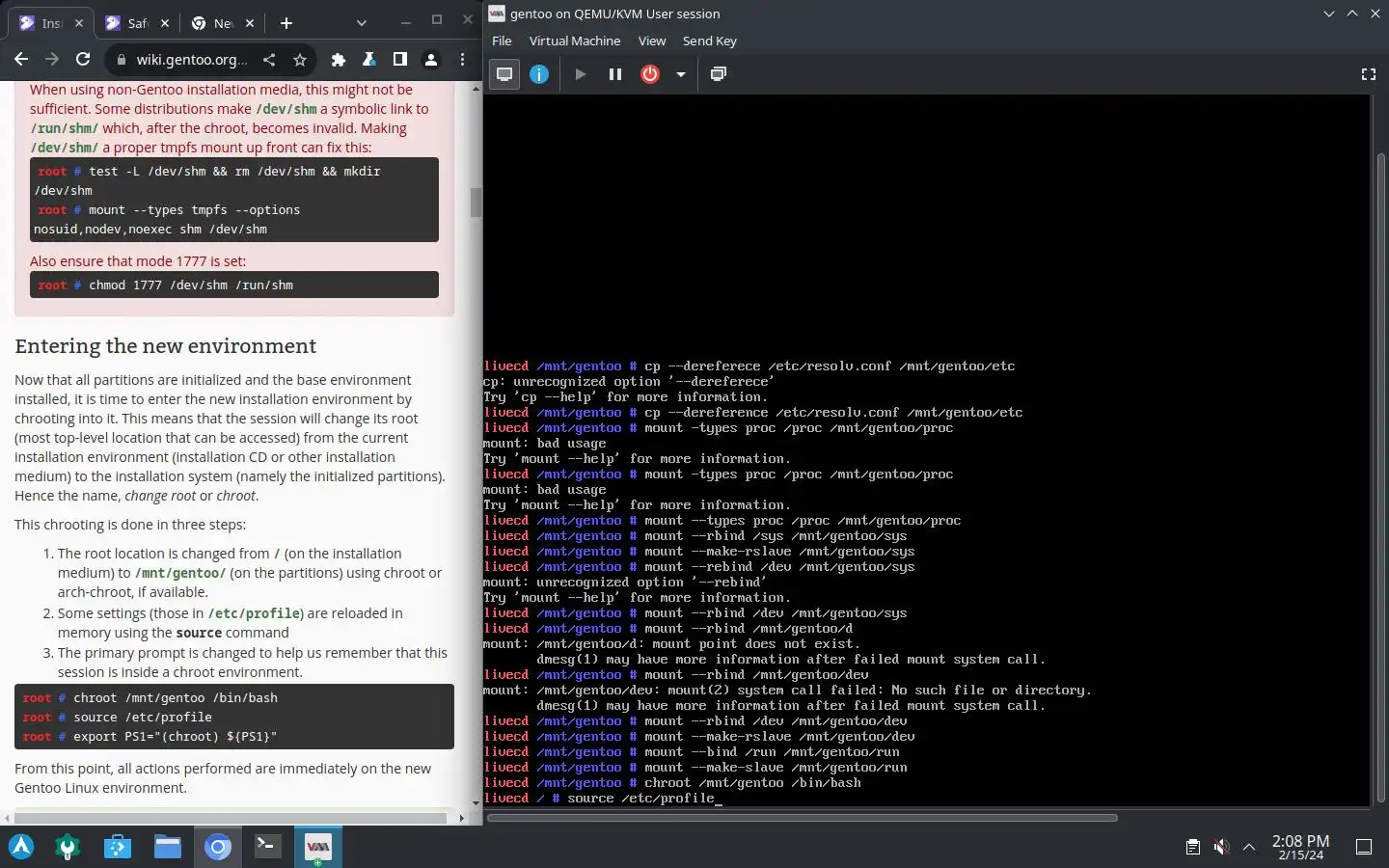This screenshot has width=1389, height=868.
Task: Show the graphical console view
Action: (x=504, y=74)
